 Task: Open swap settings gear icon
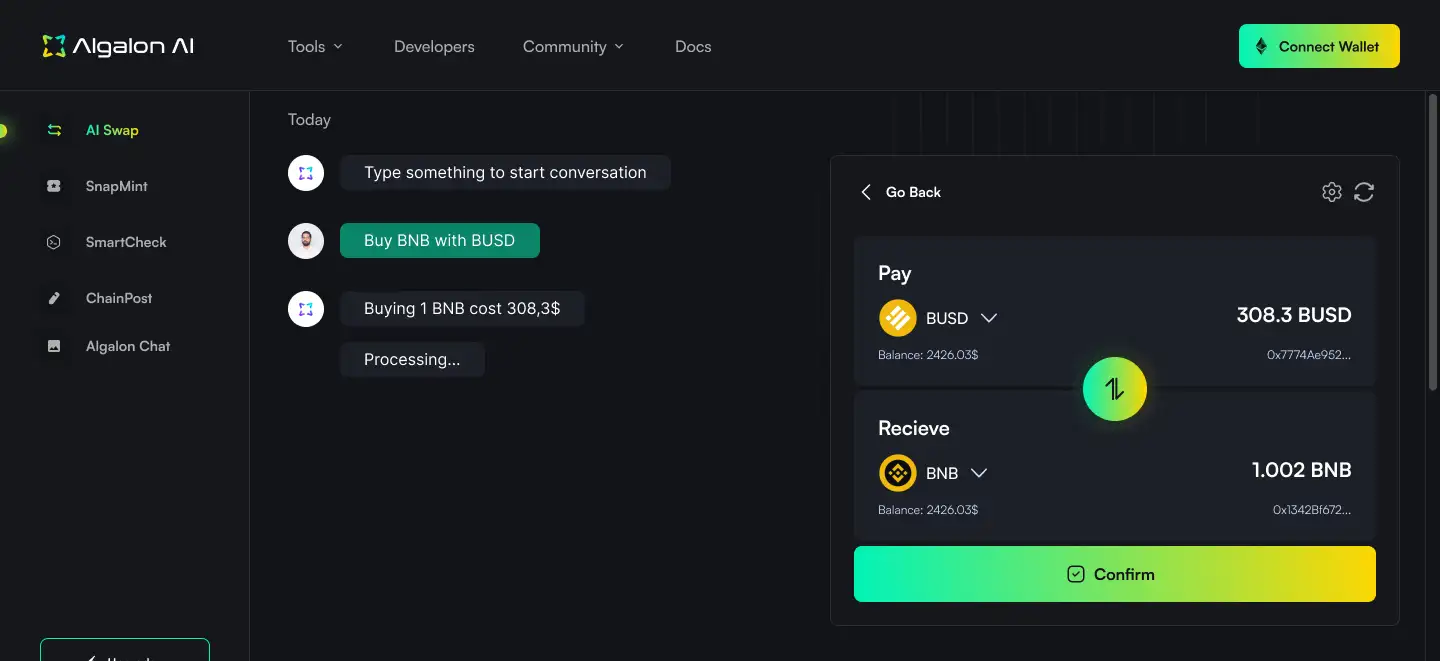[x=1331, y=192]
